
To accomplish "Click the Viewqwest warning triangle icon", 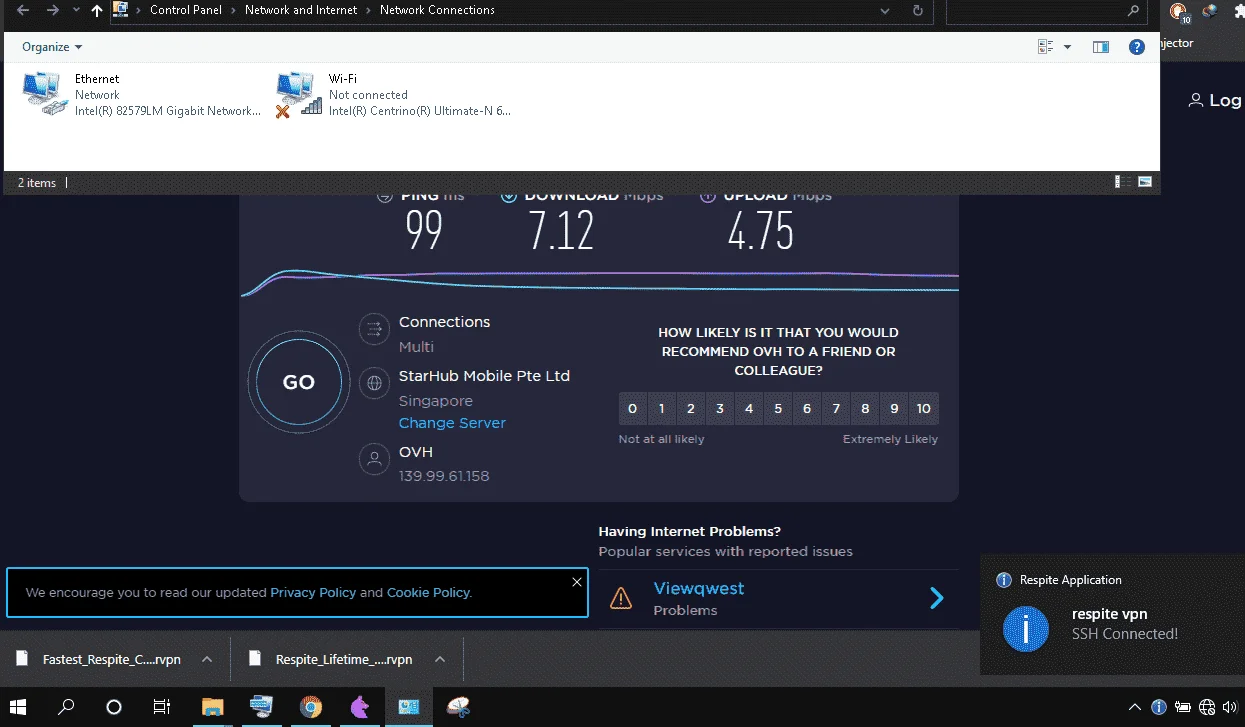I will coord(621,598).
